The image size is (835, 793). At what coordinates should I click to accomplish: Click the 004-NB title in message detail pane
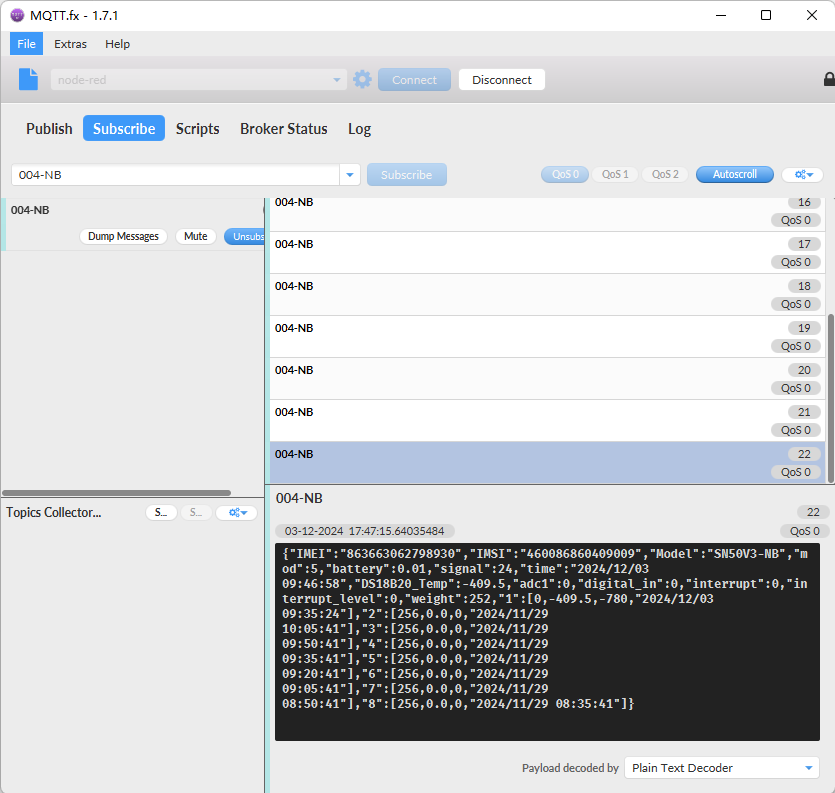pos(299,498)
